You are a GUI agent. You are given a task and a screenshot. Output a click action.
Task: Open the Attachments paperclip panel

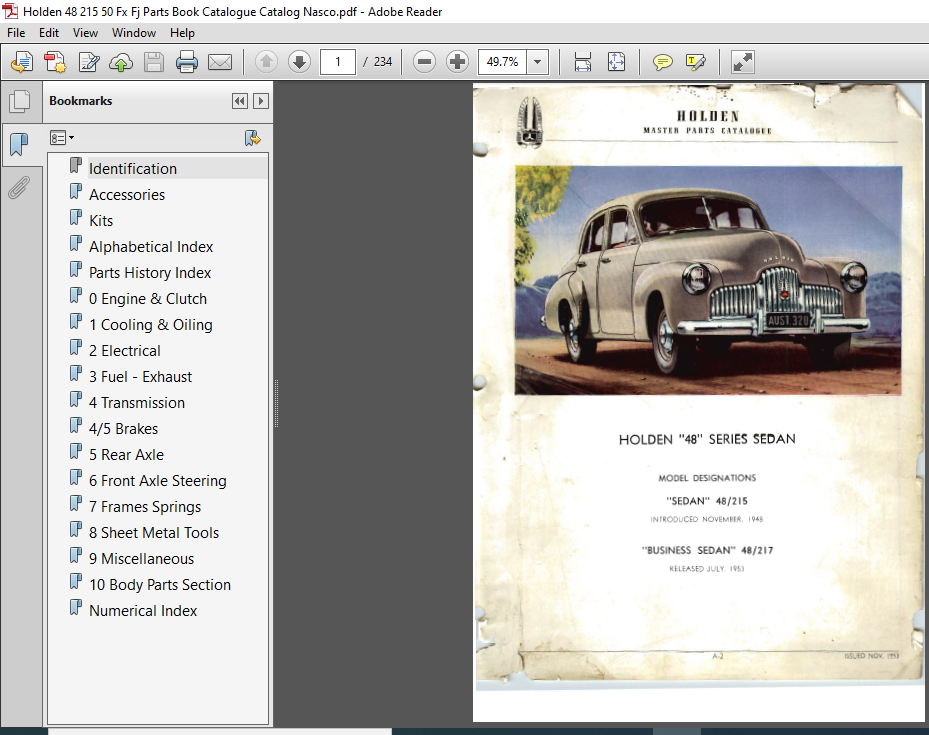(19, 188)
